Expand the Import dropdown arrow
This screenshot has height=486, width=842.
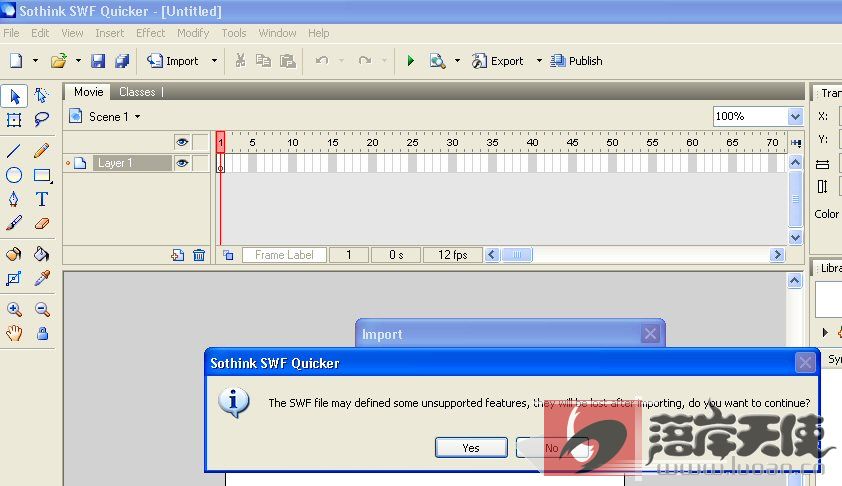tap(214, 61)
